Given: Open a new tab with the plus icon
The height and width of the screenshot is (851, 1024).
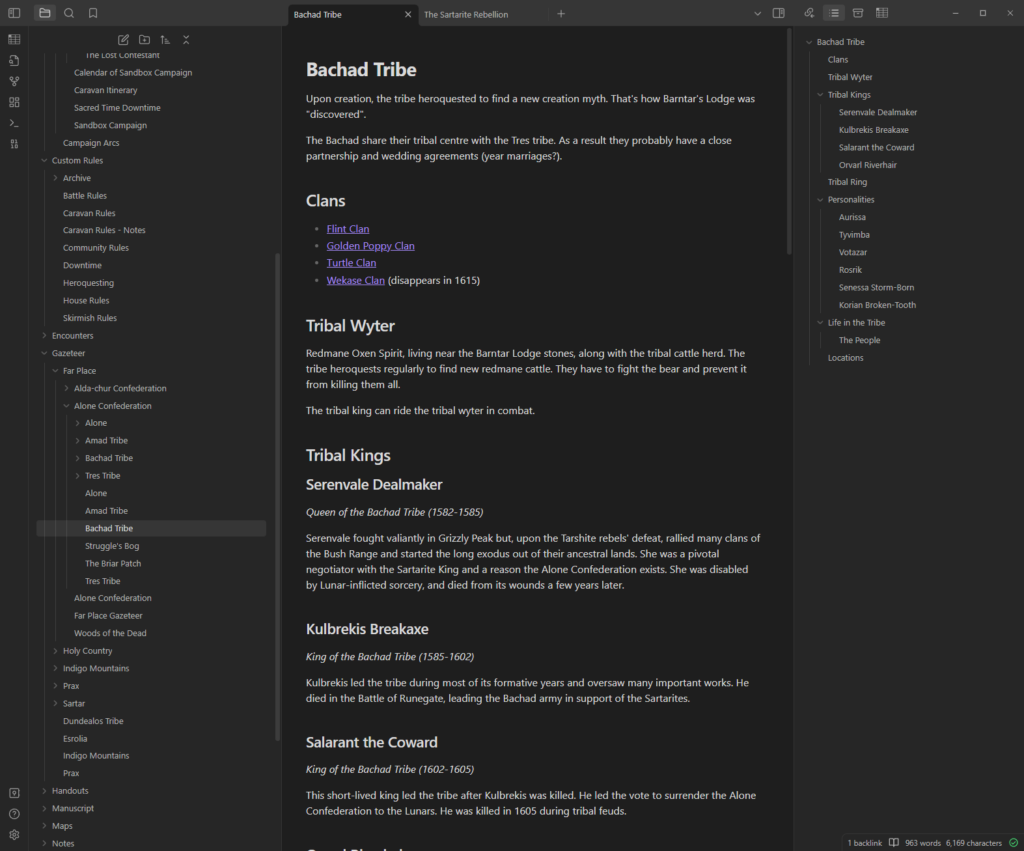Looking at the screenshot, I should (x=561, y=14).
